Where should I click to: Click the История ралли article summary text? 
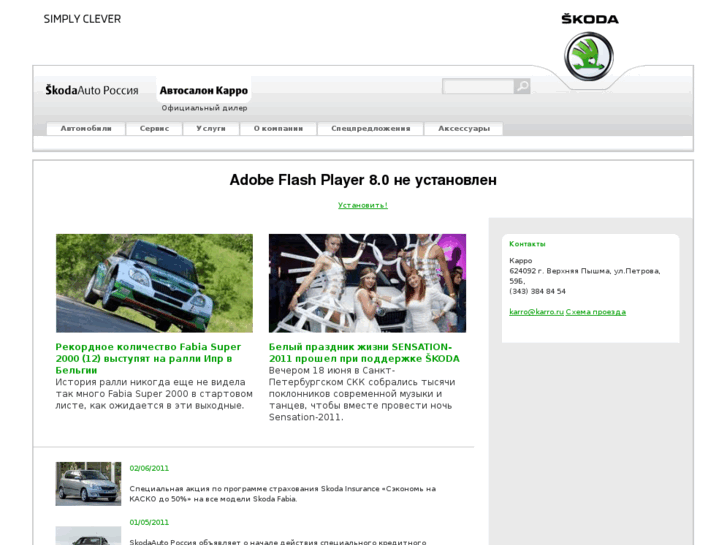(154, 394)
